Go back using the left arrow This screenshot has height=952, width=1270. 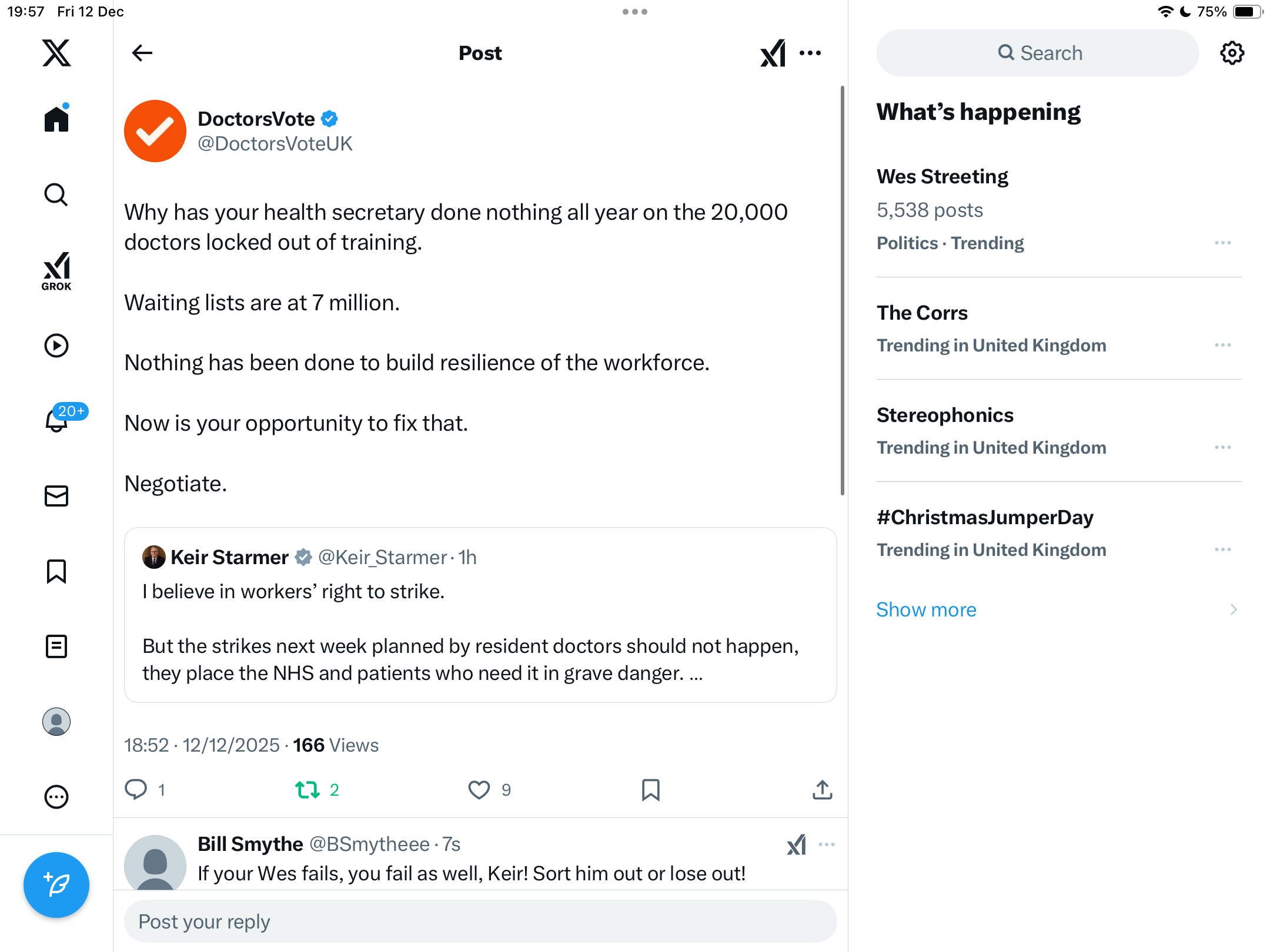click(142, 53)
